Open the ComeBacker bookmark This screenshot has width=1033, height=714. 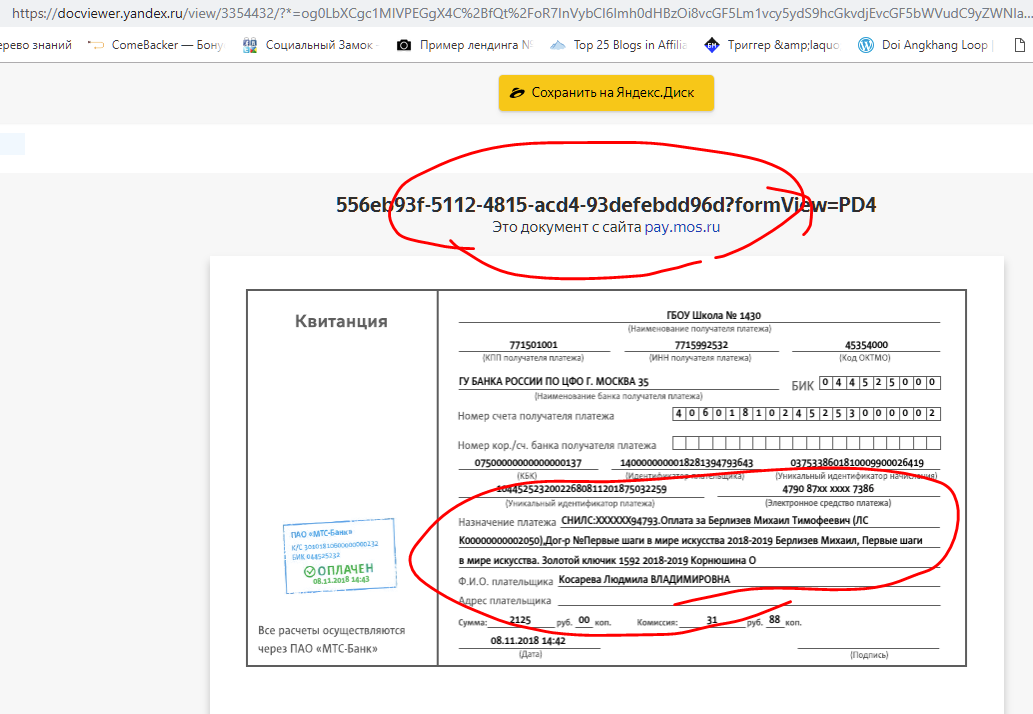156,45
